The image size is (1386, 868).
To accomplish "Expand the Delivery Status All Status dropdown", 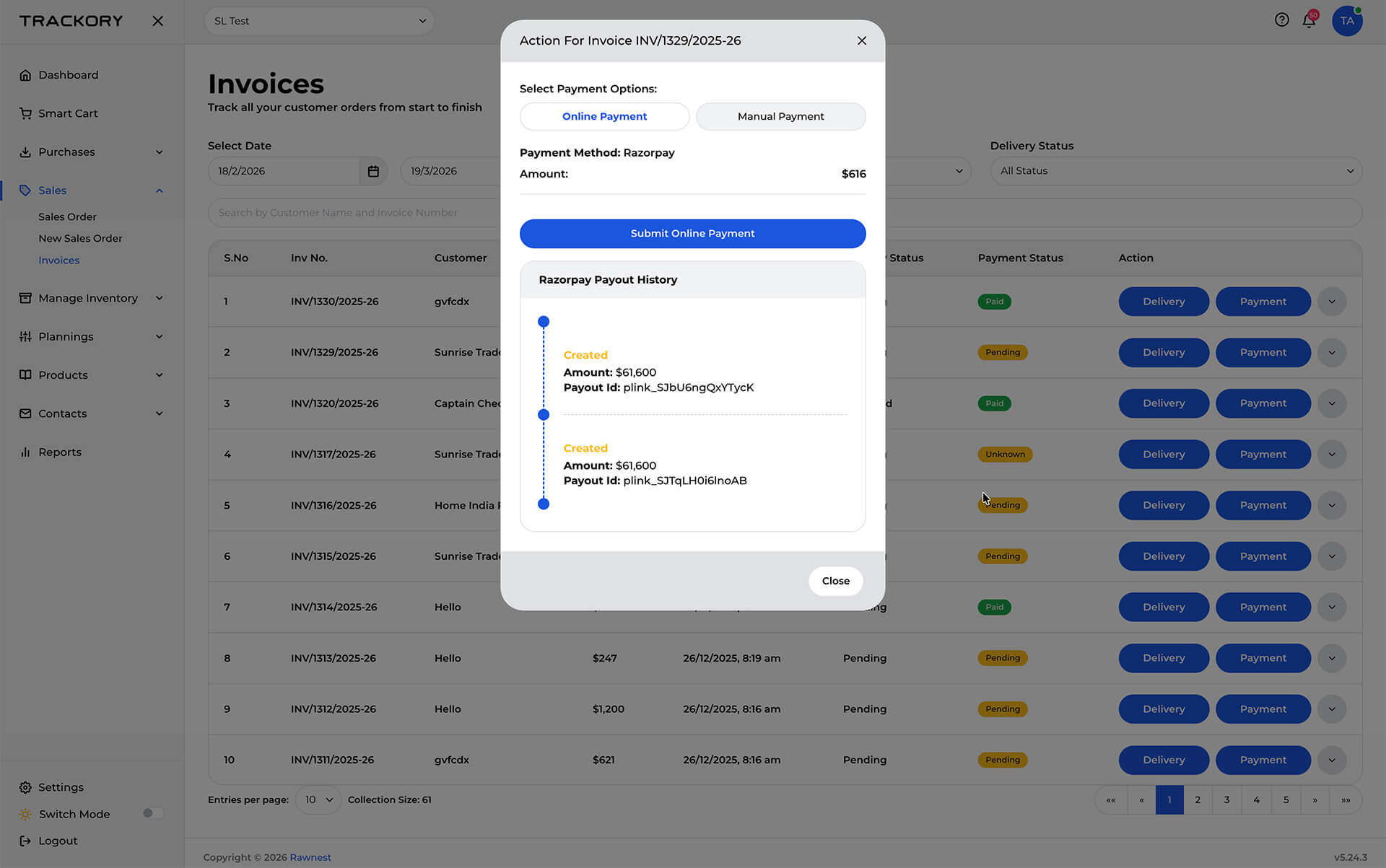I will 1175,171.
